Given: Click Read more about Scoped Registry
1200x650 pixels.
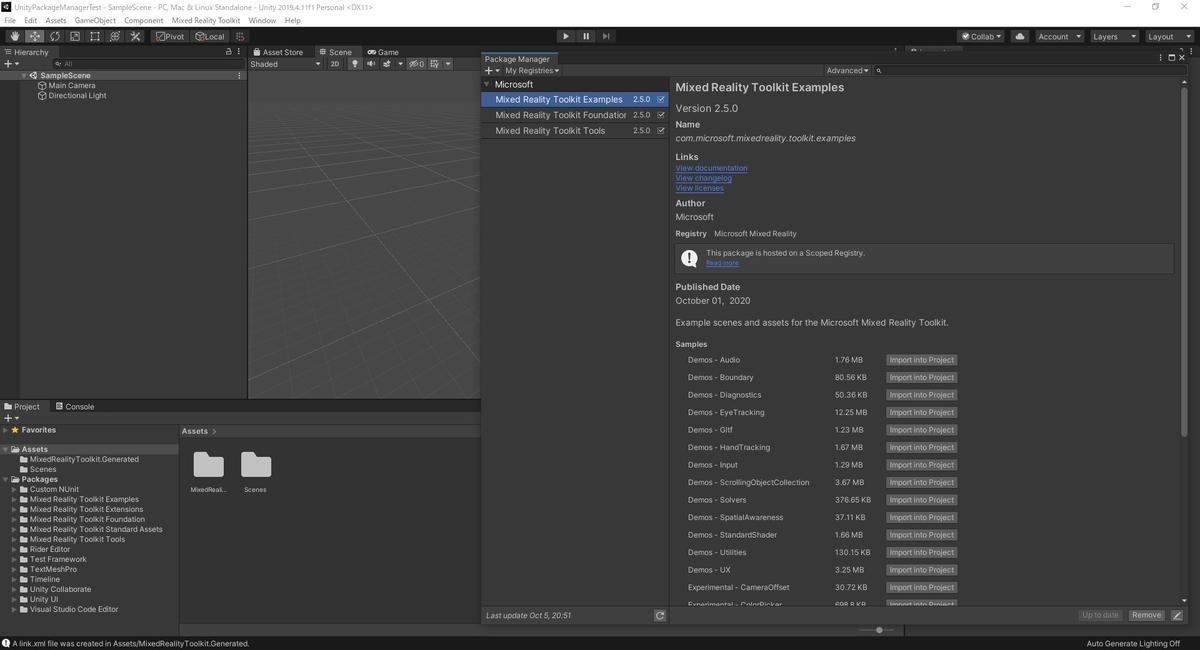Looking at the screenshot, I should point(722,263).
